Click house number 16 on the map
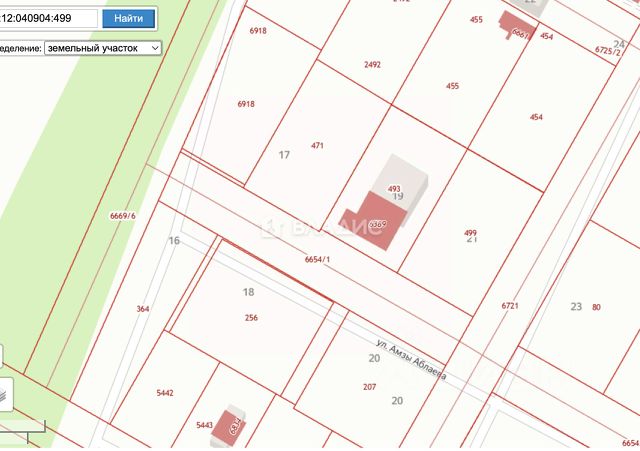The image size is (640, 451). coord(174,241)
